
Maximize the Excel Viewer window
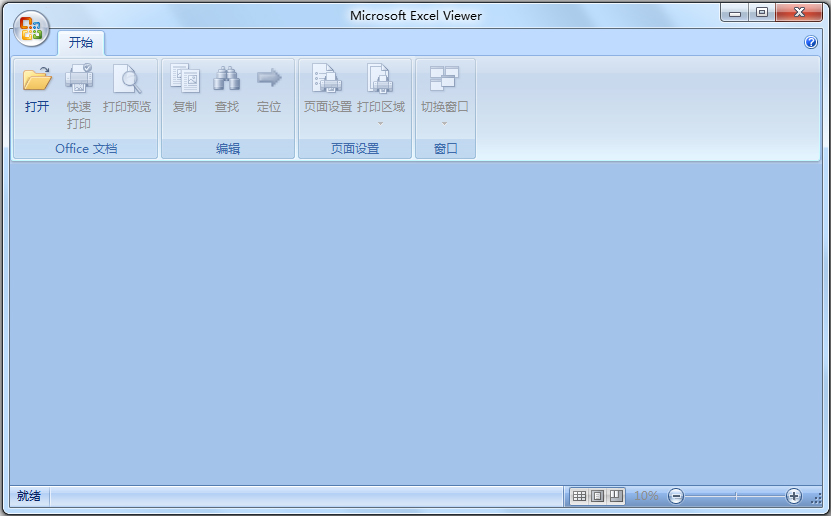click(762, 13)
